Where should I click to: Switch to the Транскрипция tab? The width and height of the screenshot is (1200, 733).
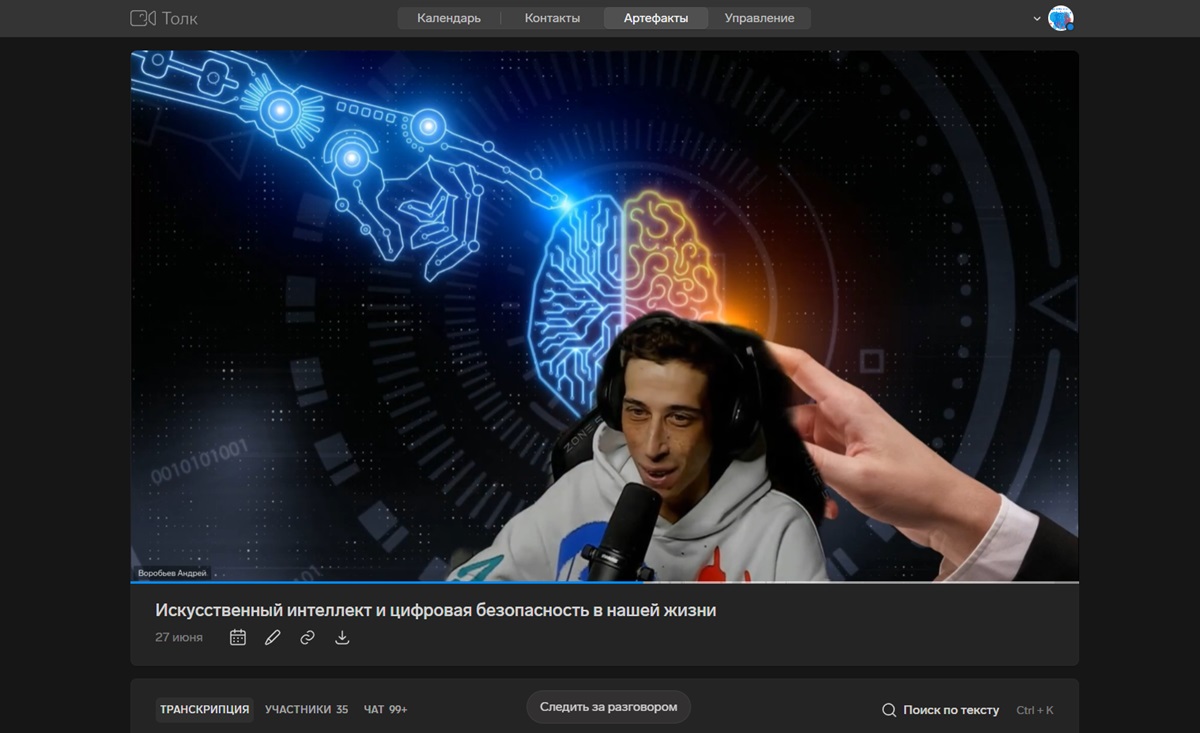tap(204, 709)
